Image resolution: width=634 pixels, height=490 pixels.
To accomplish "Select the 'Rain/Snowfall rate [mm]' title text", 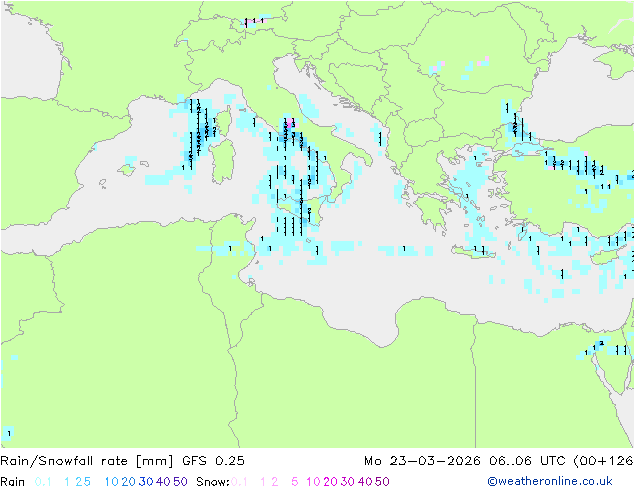I will click(87, 461).
